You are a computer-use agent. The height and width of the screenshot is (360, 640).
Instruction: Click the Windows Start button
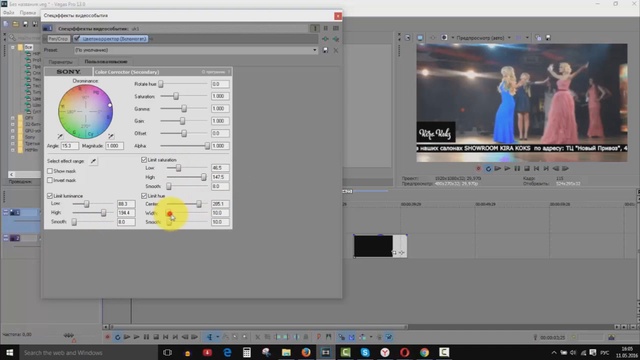click(x=9, y=352)
